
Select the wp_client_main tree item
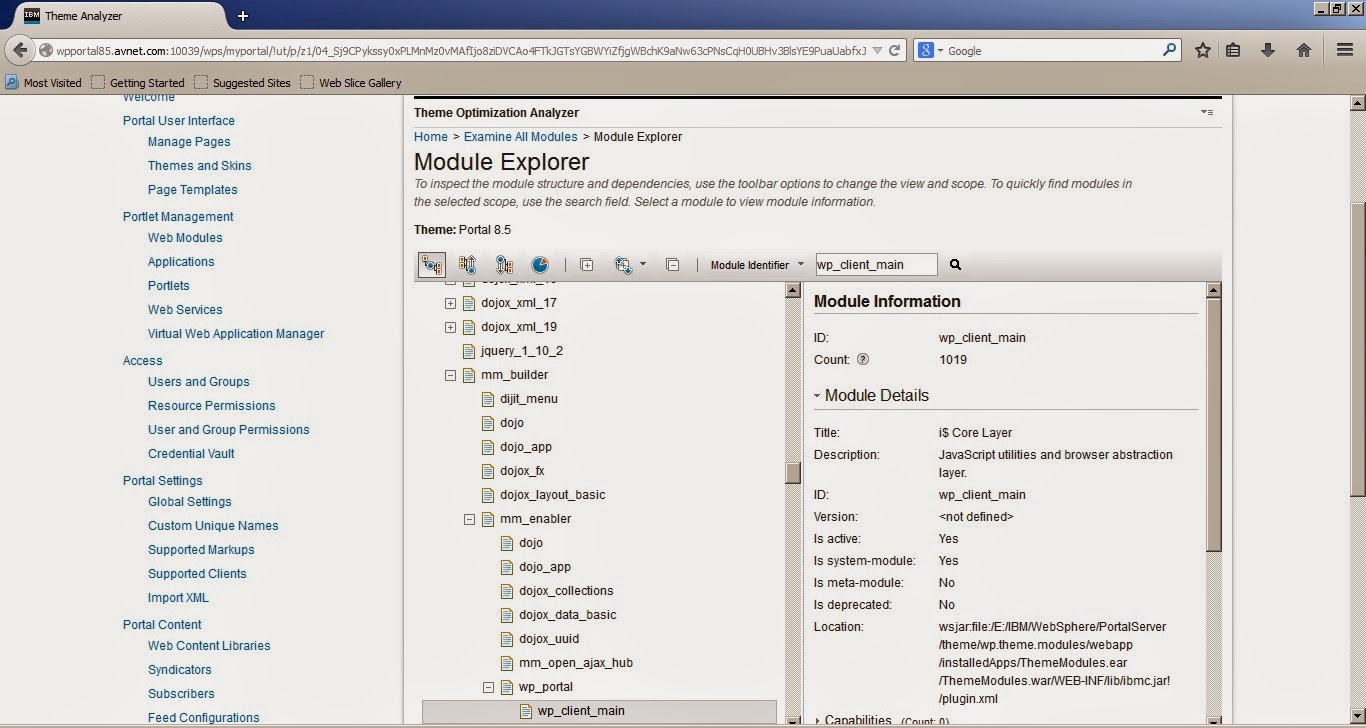click(599, 711)
